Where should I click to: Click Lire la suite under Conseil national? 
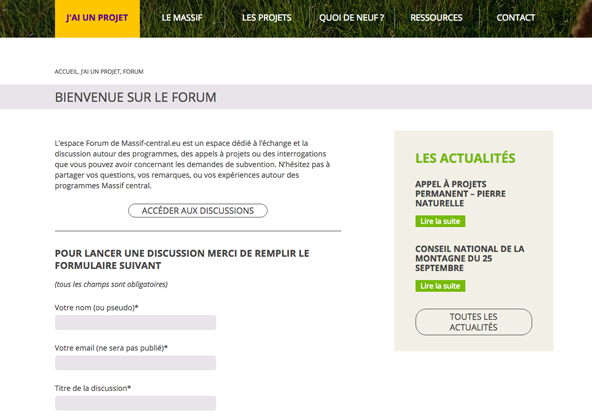[x=440, y=286]
